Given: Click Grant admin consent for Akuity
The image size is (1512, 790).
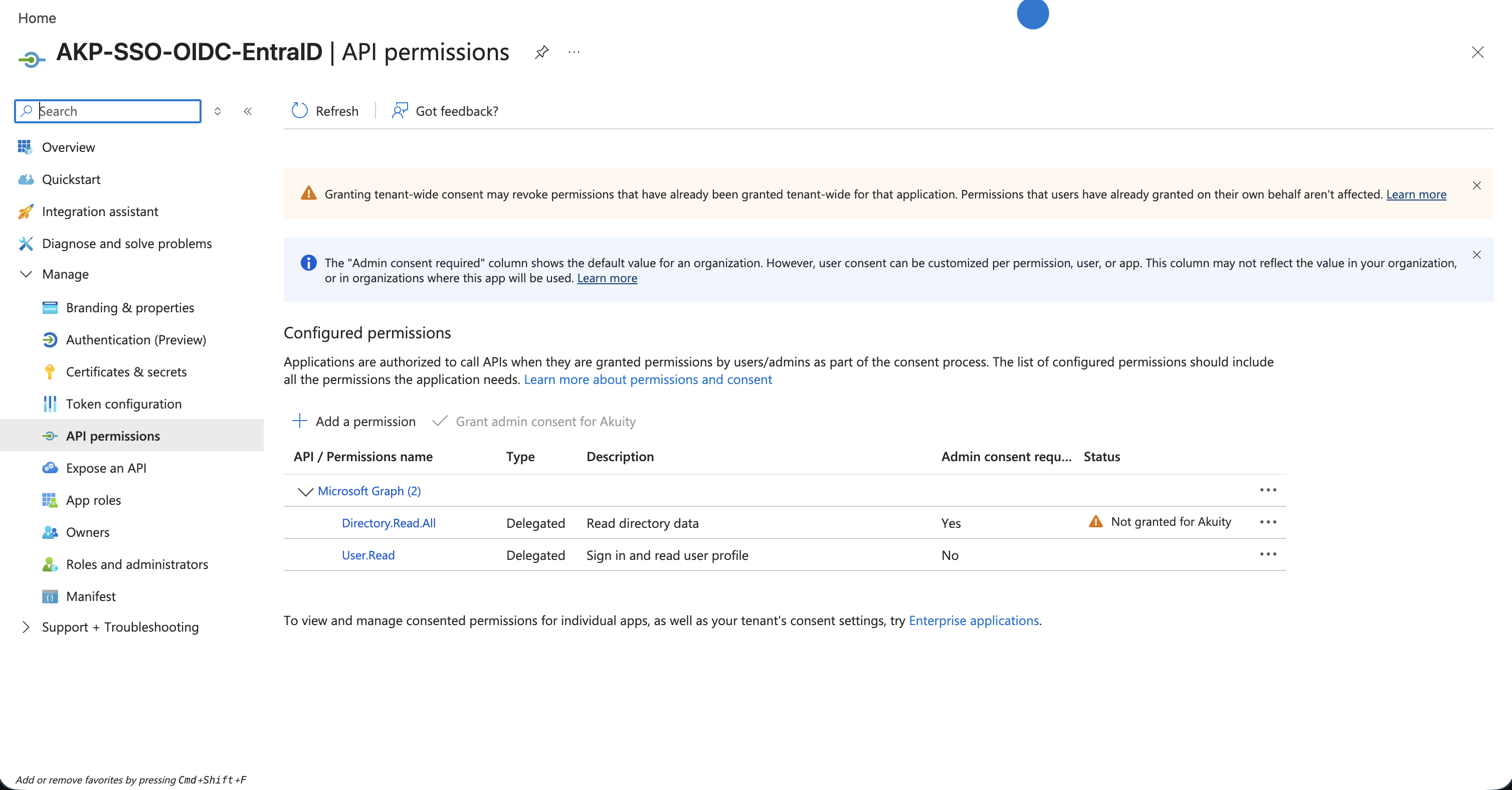Looking at the screenshot, I should (x=534, y=422).
